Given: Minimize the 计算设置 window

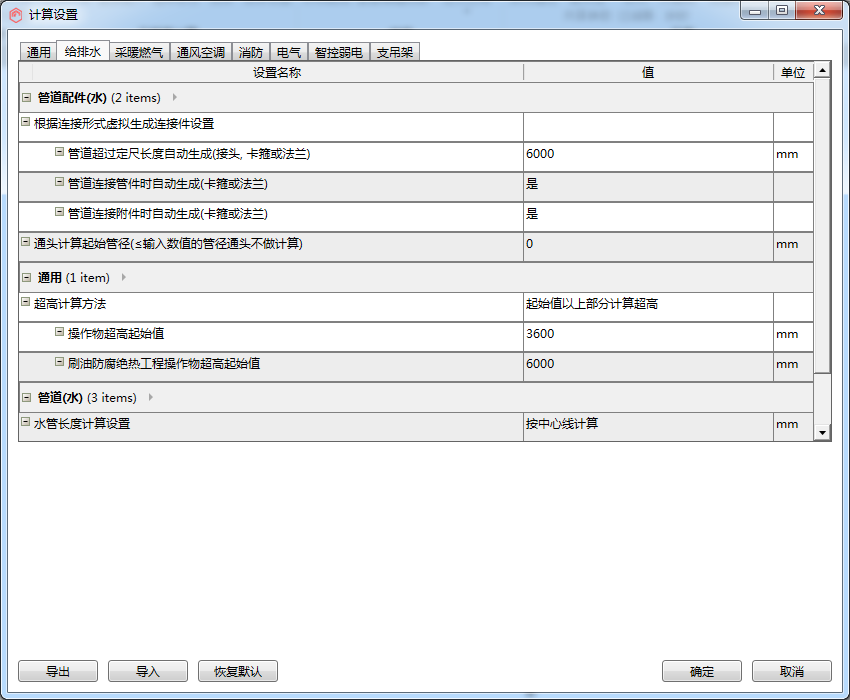Looking at the screenshot, I should pos(755,10).
